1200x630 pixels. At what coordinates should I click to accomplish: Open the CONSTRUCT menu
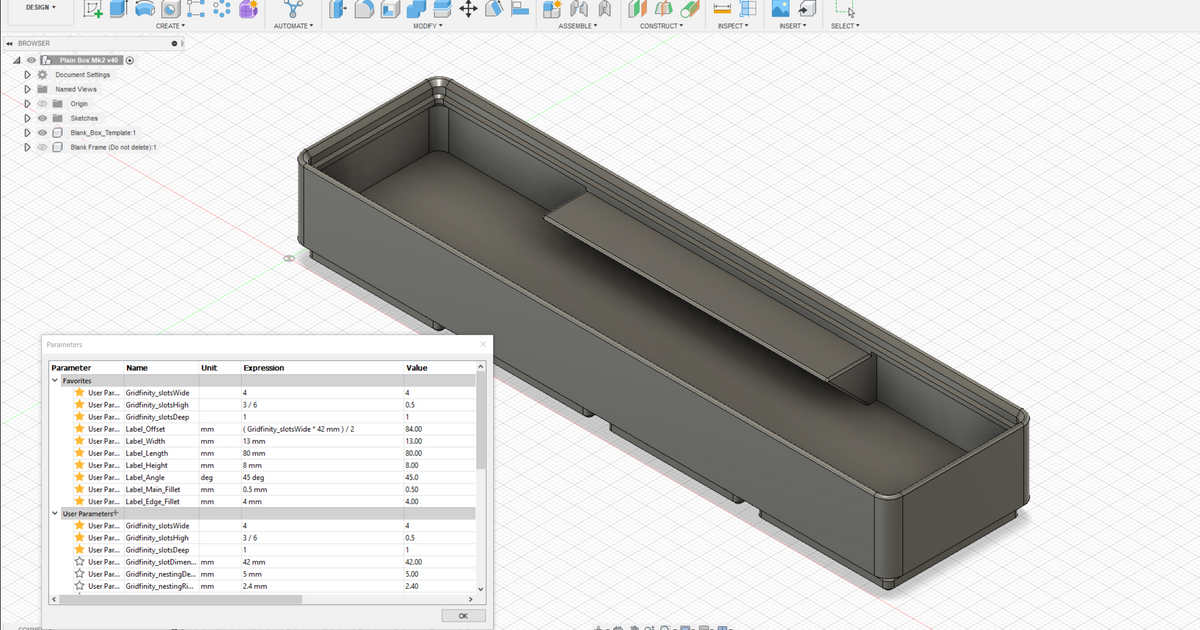point(661,26)
